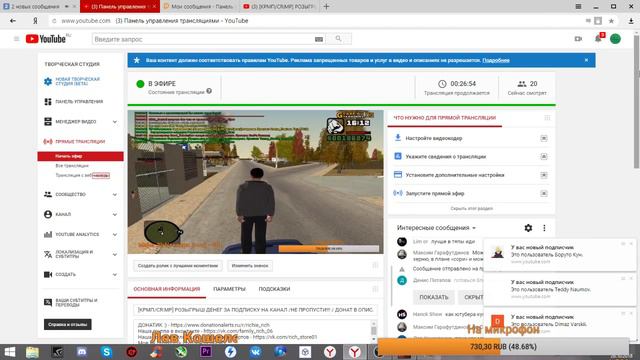Image resolution: width=640 pixels, height=360 pixels.
Task: Run search with the magnifier button
Action: click(x=338, y=39)
